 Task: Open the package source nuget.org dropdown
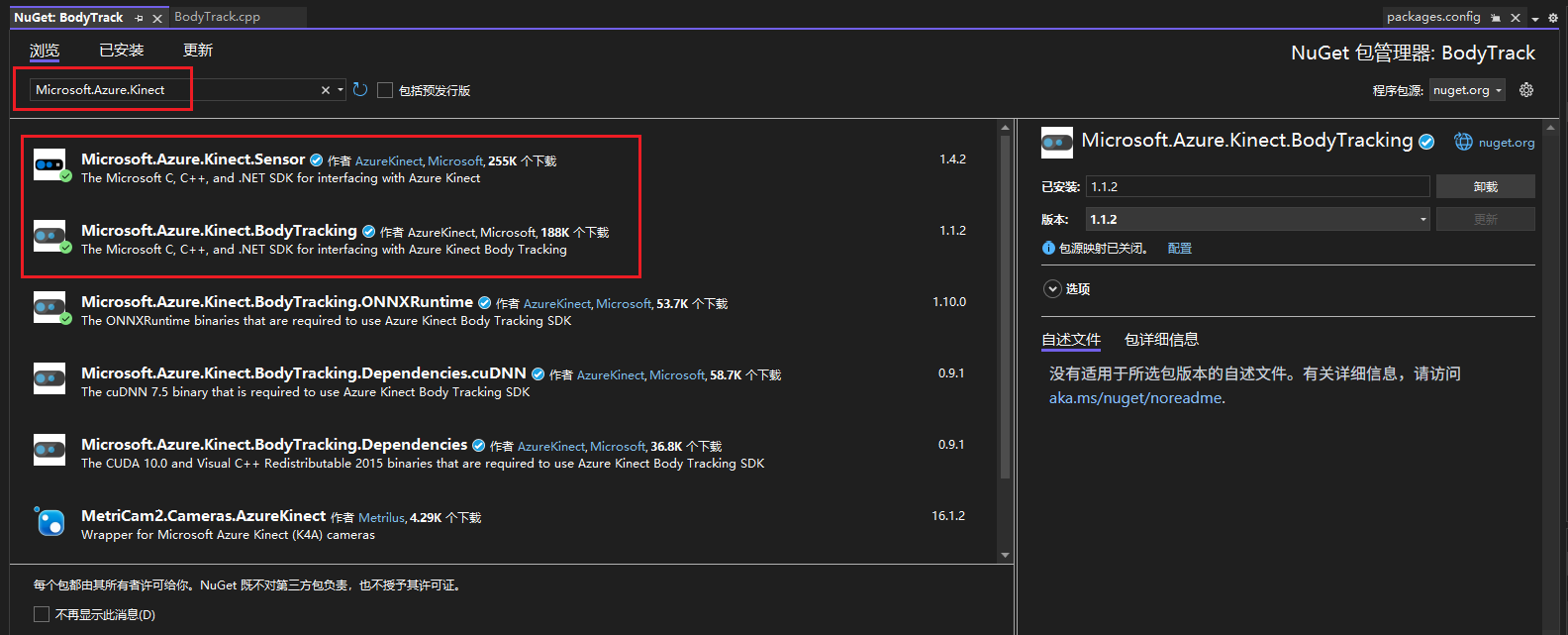(1467, 90)
